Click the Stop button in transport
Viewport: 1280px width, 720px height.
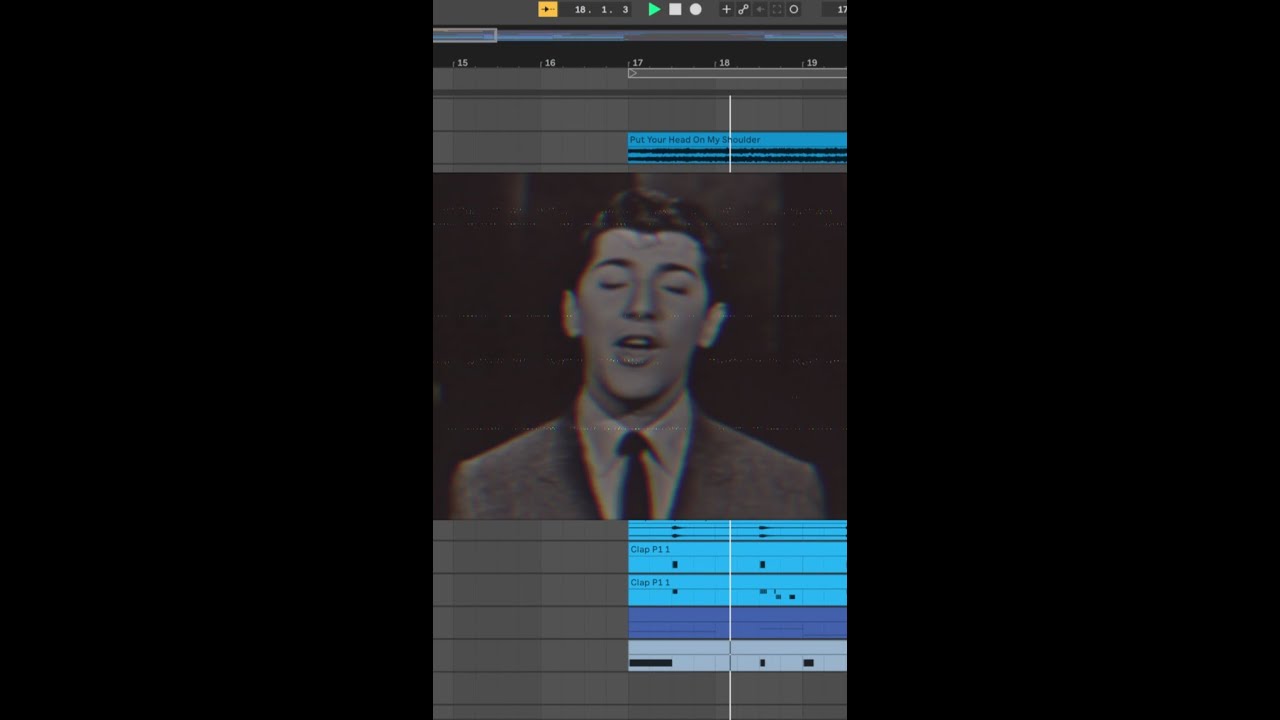(x=675, y=9)
